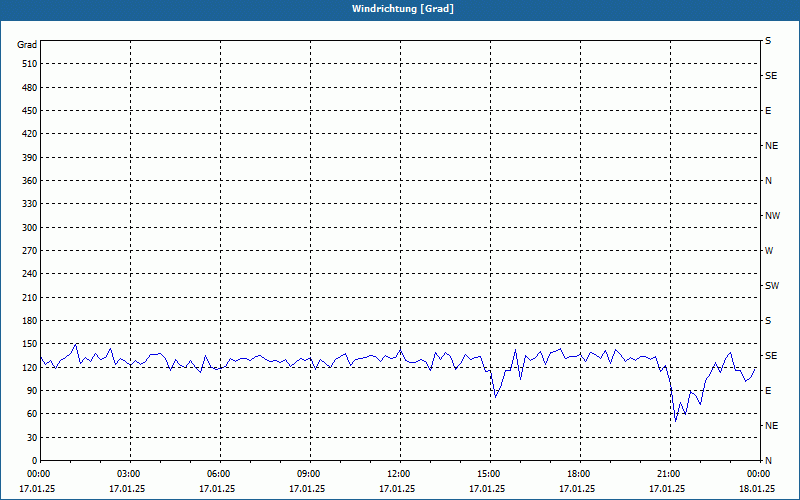800x500 pixels.
Task: Click the 03:00 time label
Action: tap(130, 474)
